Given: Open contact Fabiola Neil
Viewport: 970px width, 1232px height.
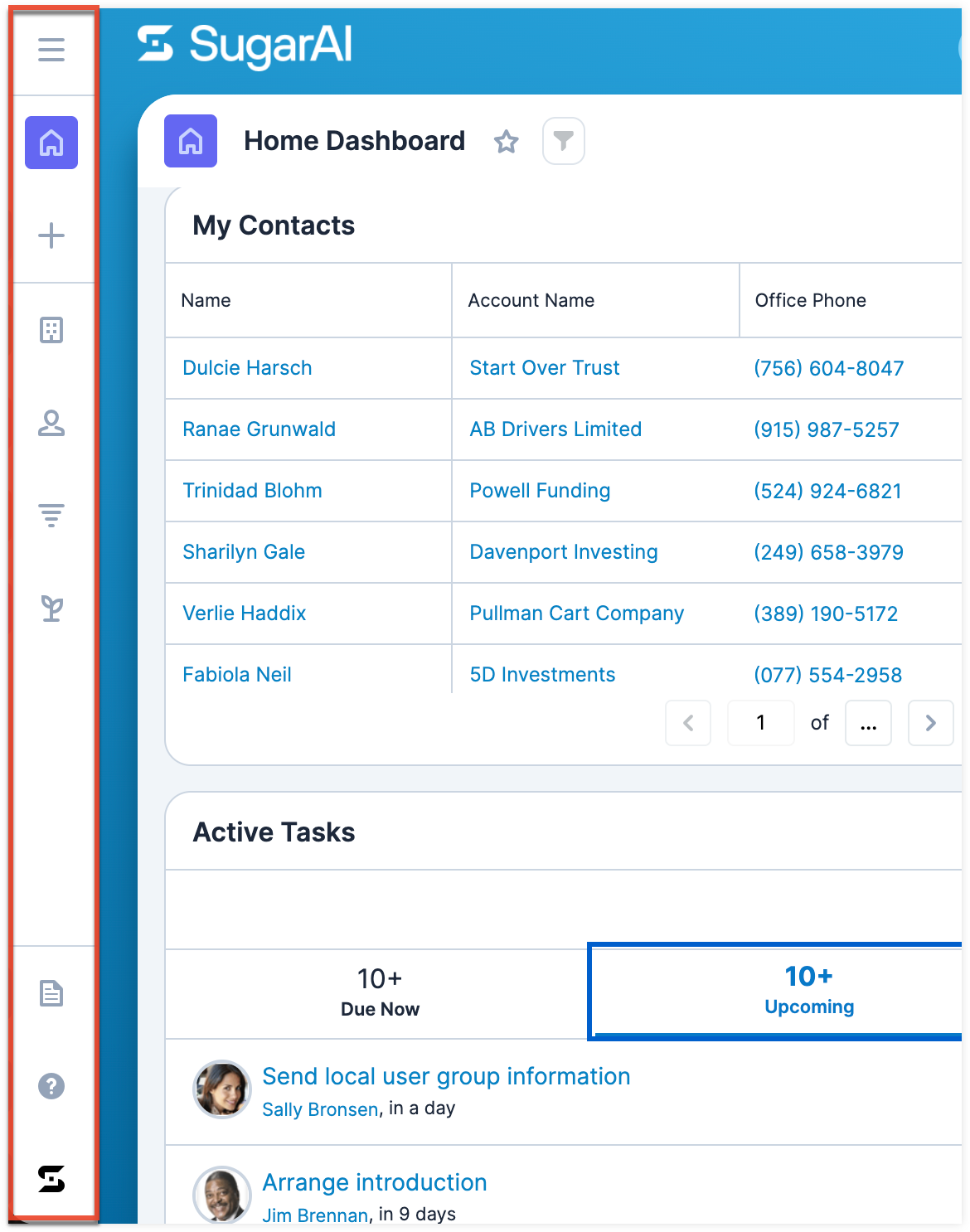Looking at the screenshot, I should click(x=236, y=675).
